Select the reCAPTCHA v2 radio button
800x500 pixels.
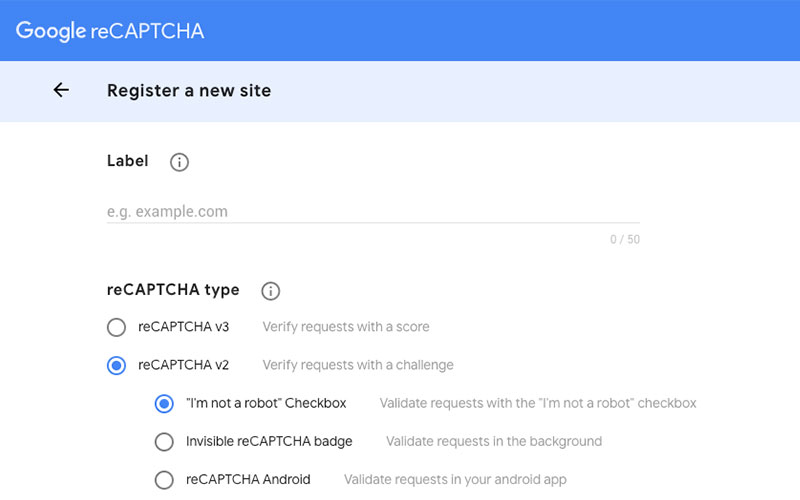pos(117,365)
